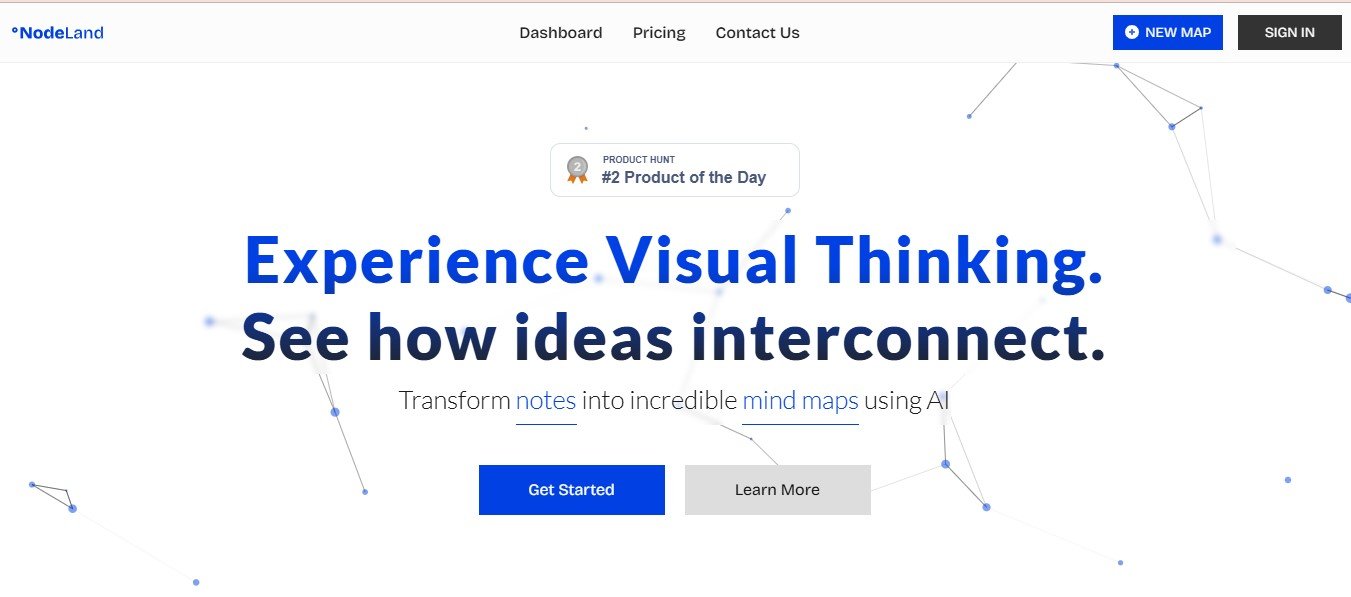This screenshot has height=597, width=1351.
Task: Click the word "Transform" in the subtitle
Action: [455, 401]
